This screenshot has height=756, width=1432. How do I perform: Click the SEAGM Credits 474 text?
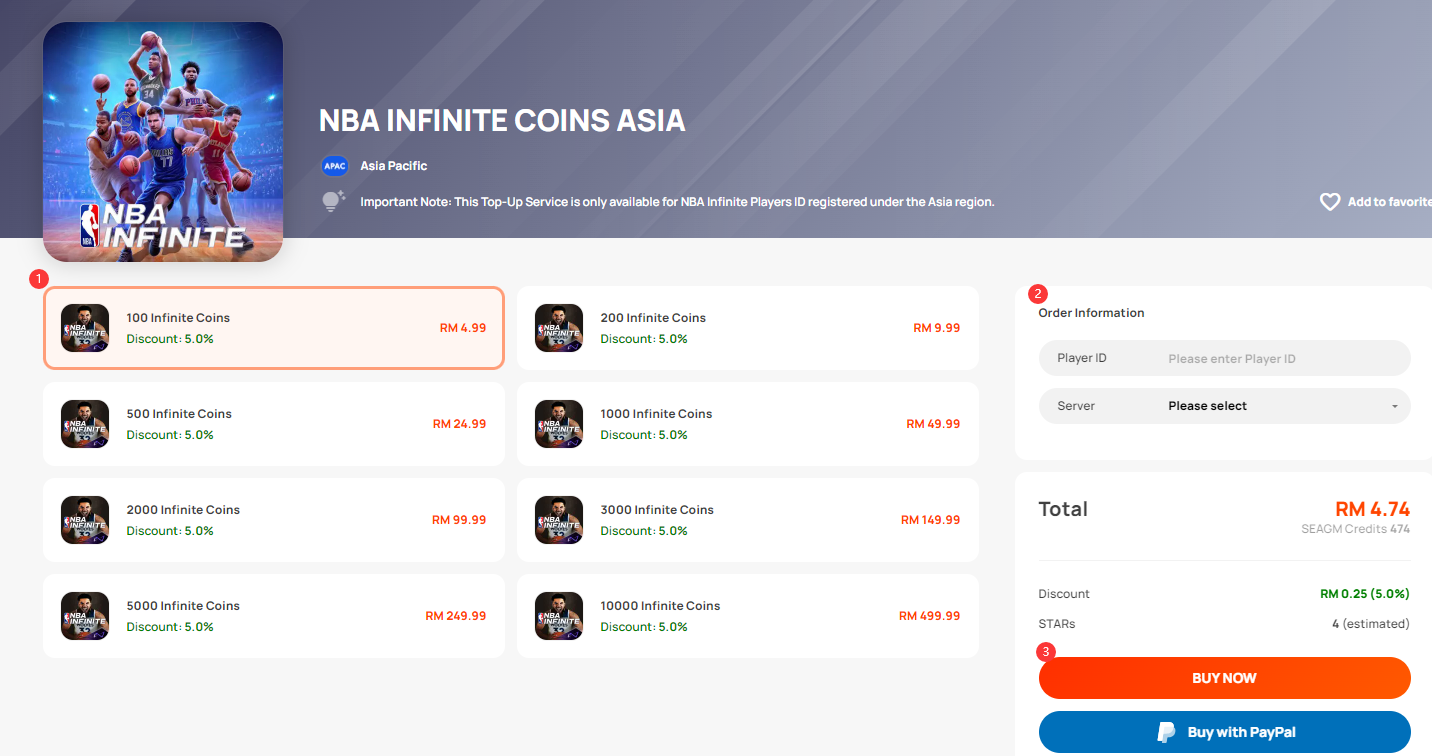coord(1356,529)
